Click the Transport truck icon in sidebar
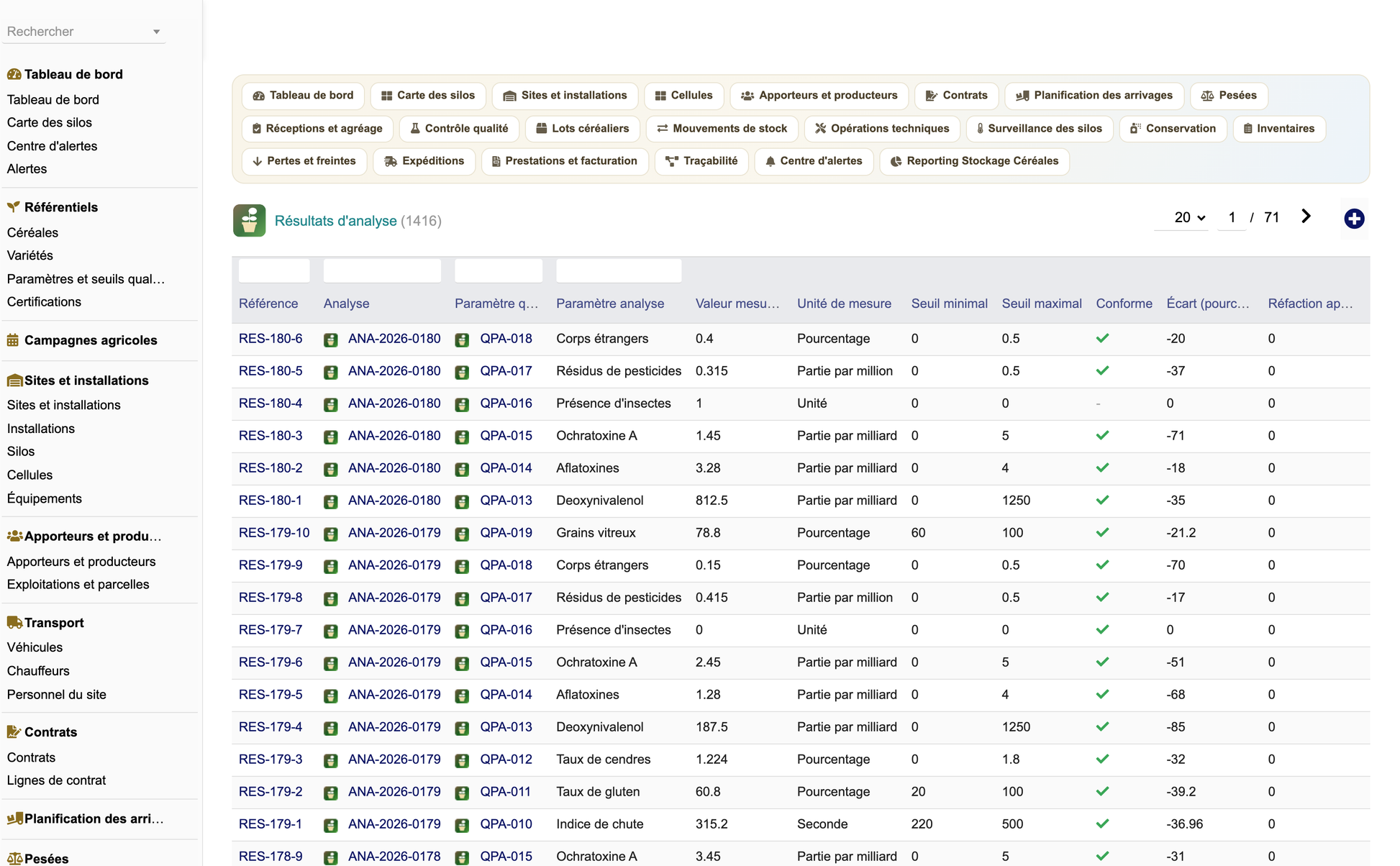The height and width of the screenshot is (866, 1400). click(x=14, y=623)
